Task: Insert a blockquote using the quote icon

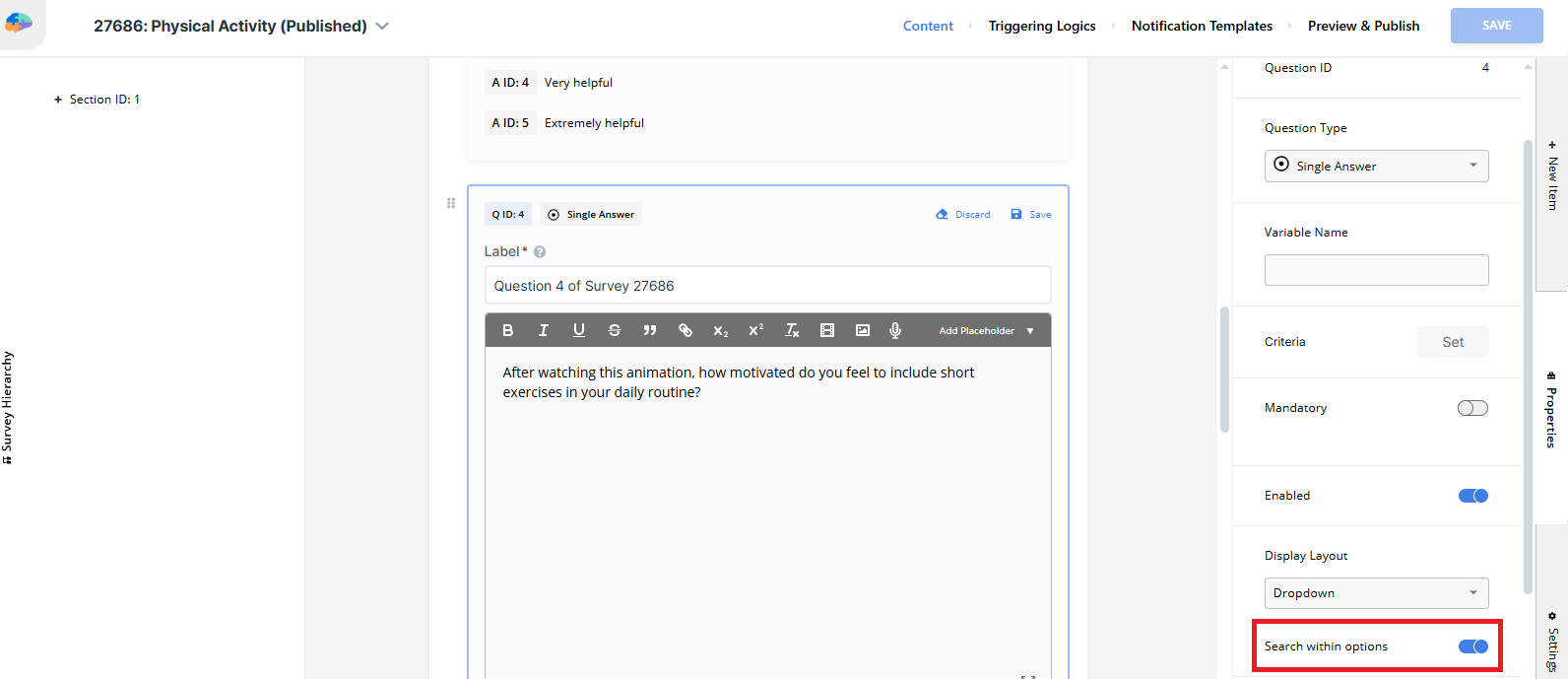Action: click(650, 330)
